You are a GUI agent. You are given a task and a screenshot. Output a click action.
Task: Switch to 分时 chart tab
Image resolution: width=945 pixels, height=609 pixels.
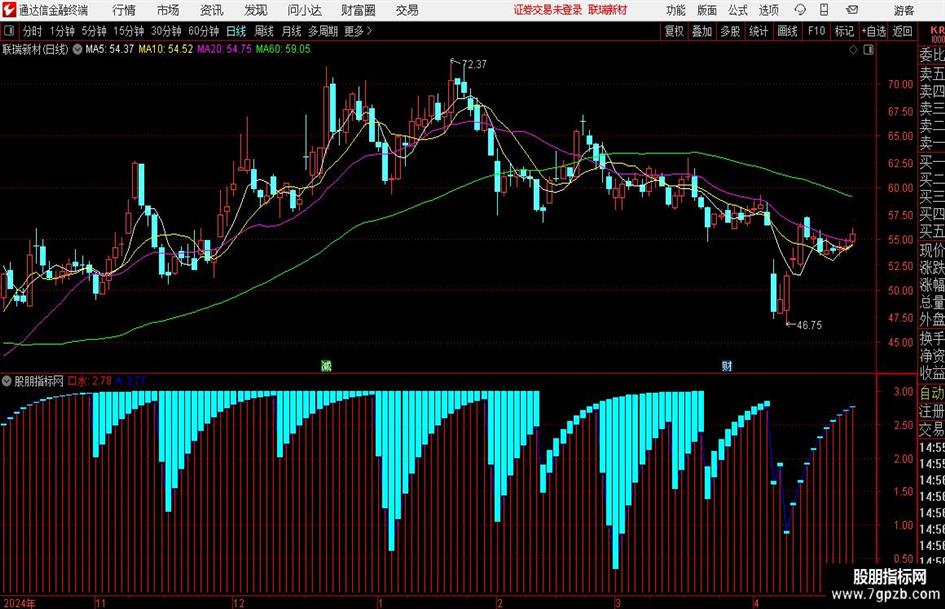pos(33,31)
